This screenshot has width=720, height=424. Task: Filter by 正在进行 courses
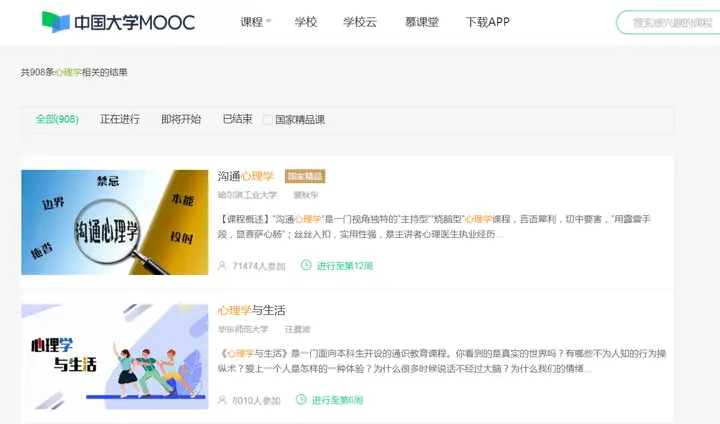120,119
